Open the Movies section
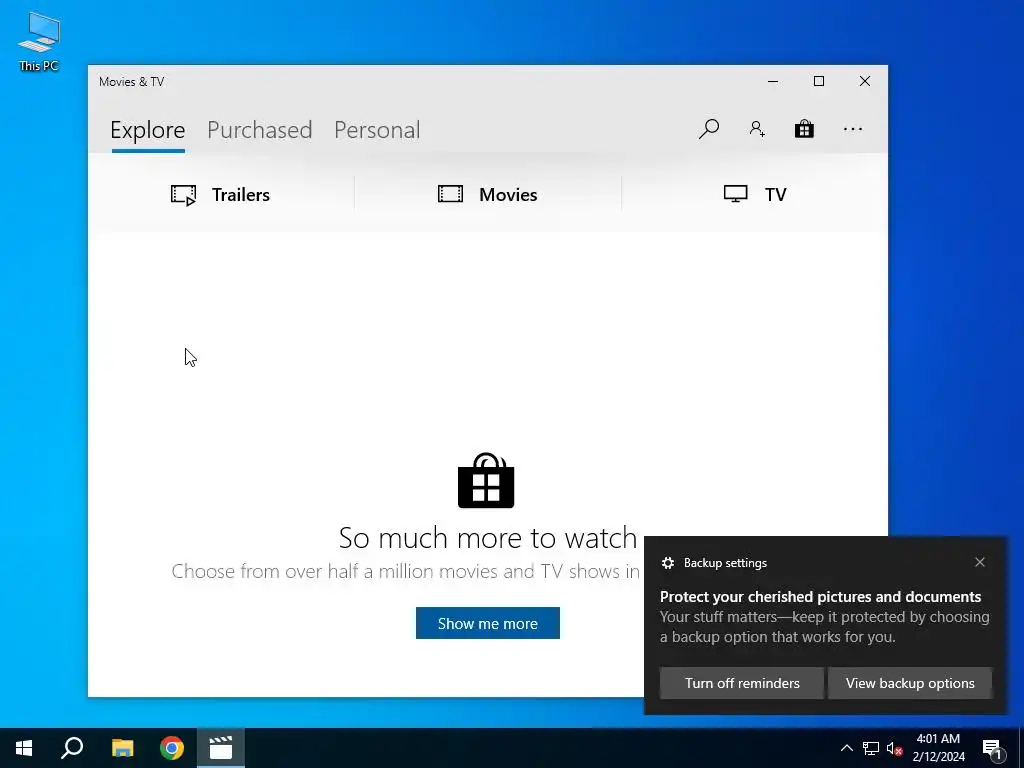The height and width of the screenshot is (768, 1024). [487, 195]
